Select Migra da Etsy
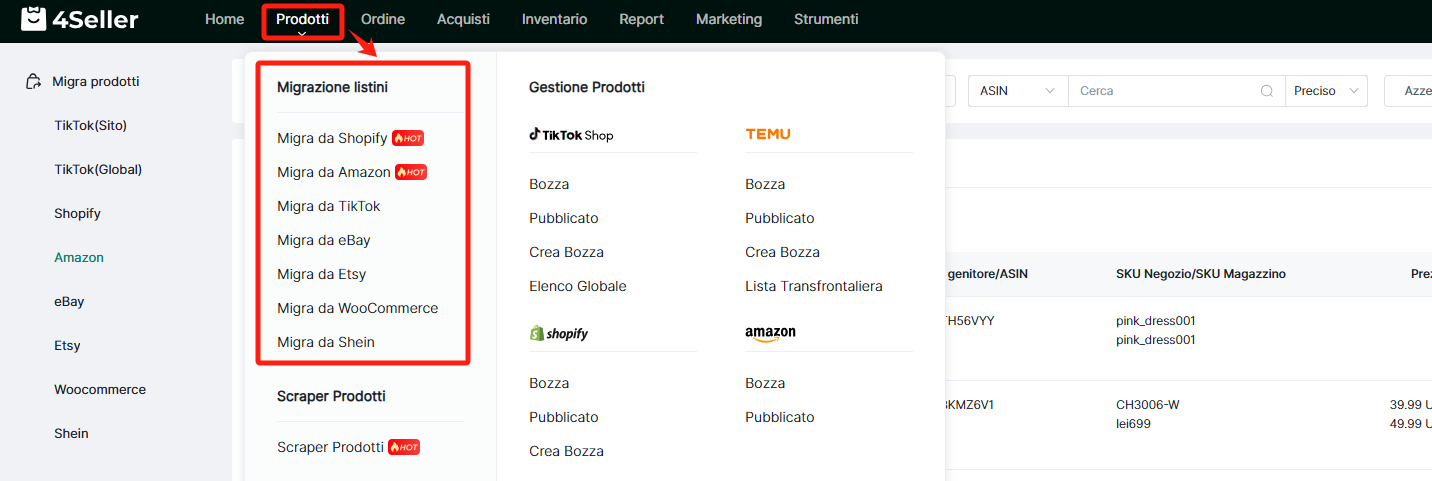This screenshot has height=481, width=1432. point(322,274)
